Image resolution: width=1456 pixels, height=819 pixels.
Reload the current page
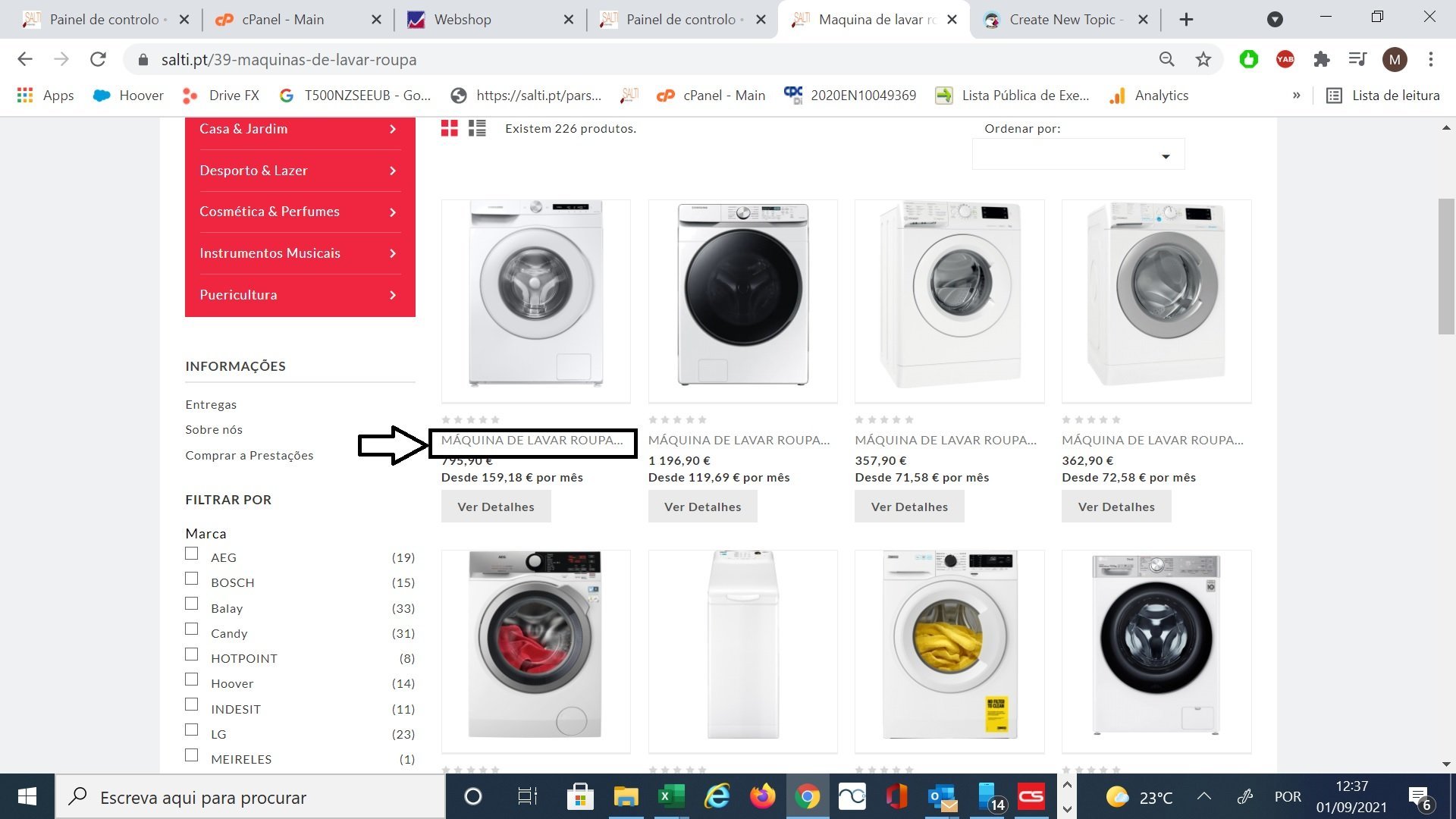pyautogui.click(x=98, y=59)
